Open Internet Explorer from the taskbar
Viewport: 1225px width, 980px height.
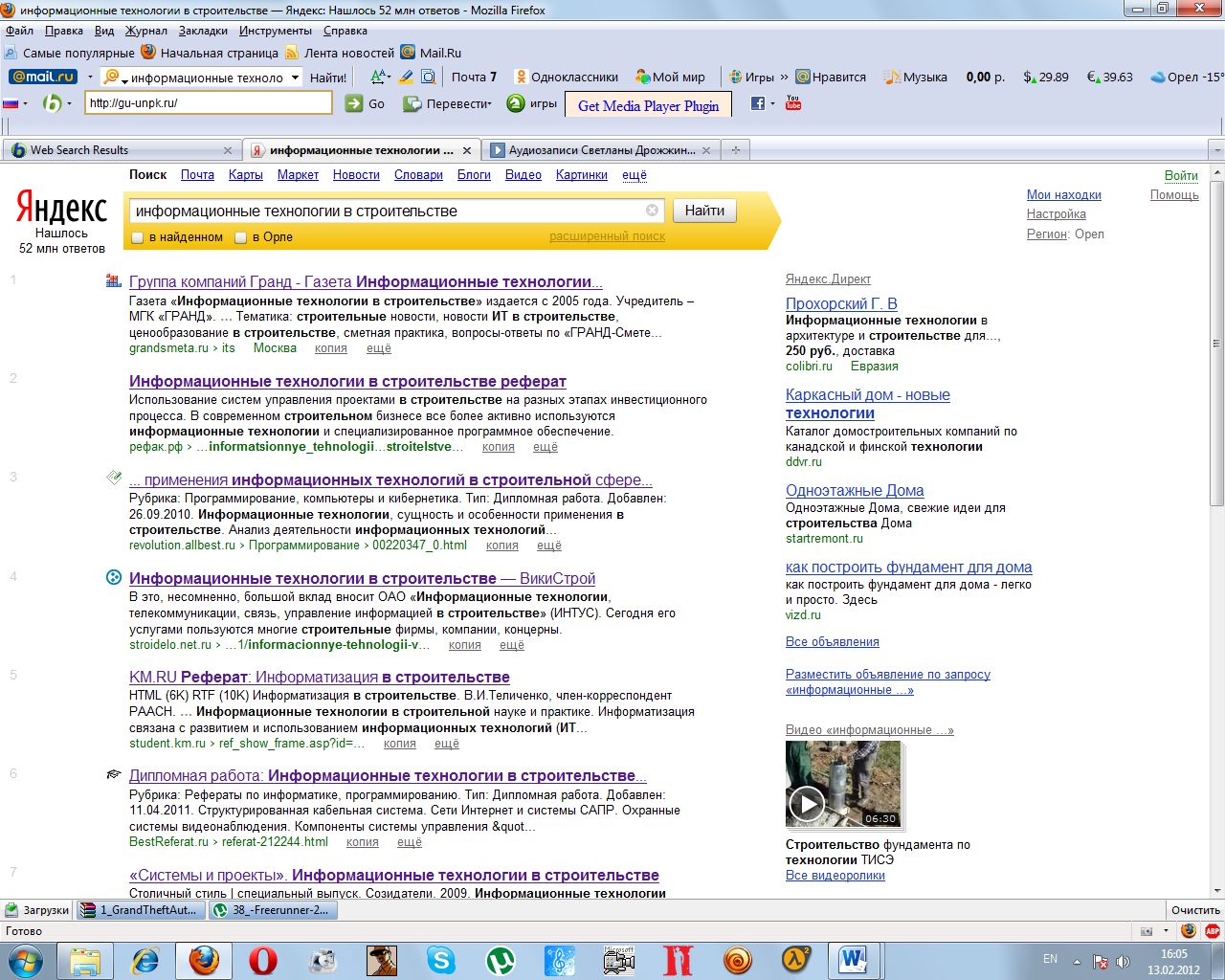145,960
